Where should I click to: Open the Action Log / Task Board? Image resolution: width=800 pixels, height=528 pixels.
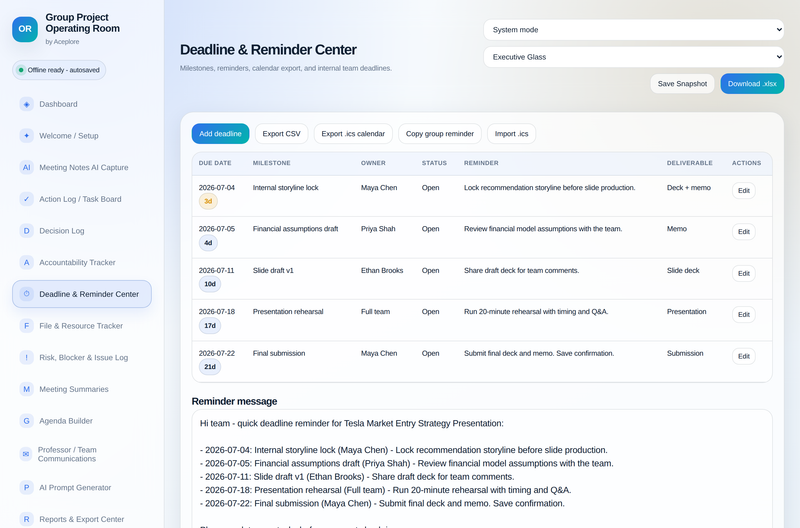tap(82, 199)
